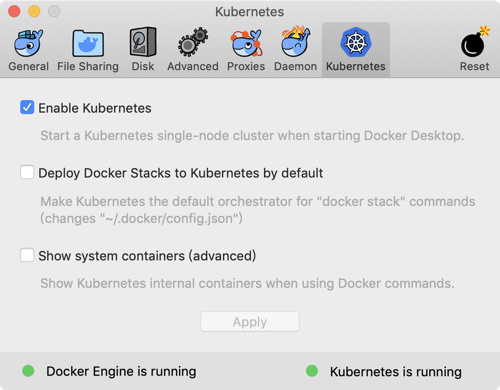Viewport: 500px width, 390px height.
Task: Select the Daemon flaming whale icon
Action: coord(296,42)
